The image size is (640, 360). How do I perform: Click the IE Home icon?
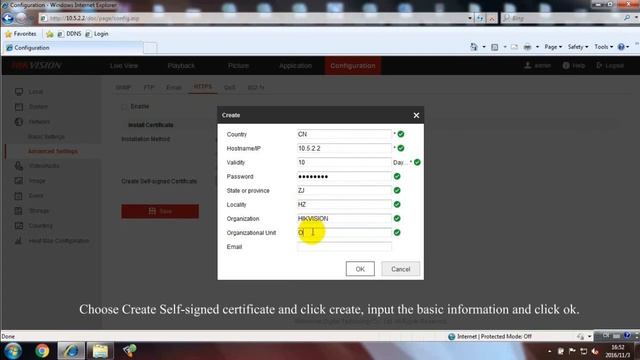[x=474, y=47]
